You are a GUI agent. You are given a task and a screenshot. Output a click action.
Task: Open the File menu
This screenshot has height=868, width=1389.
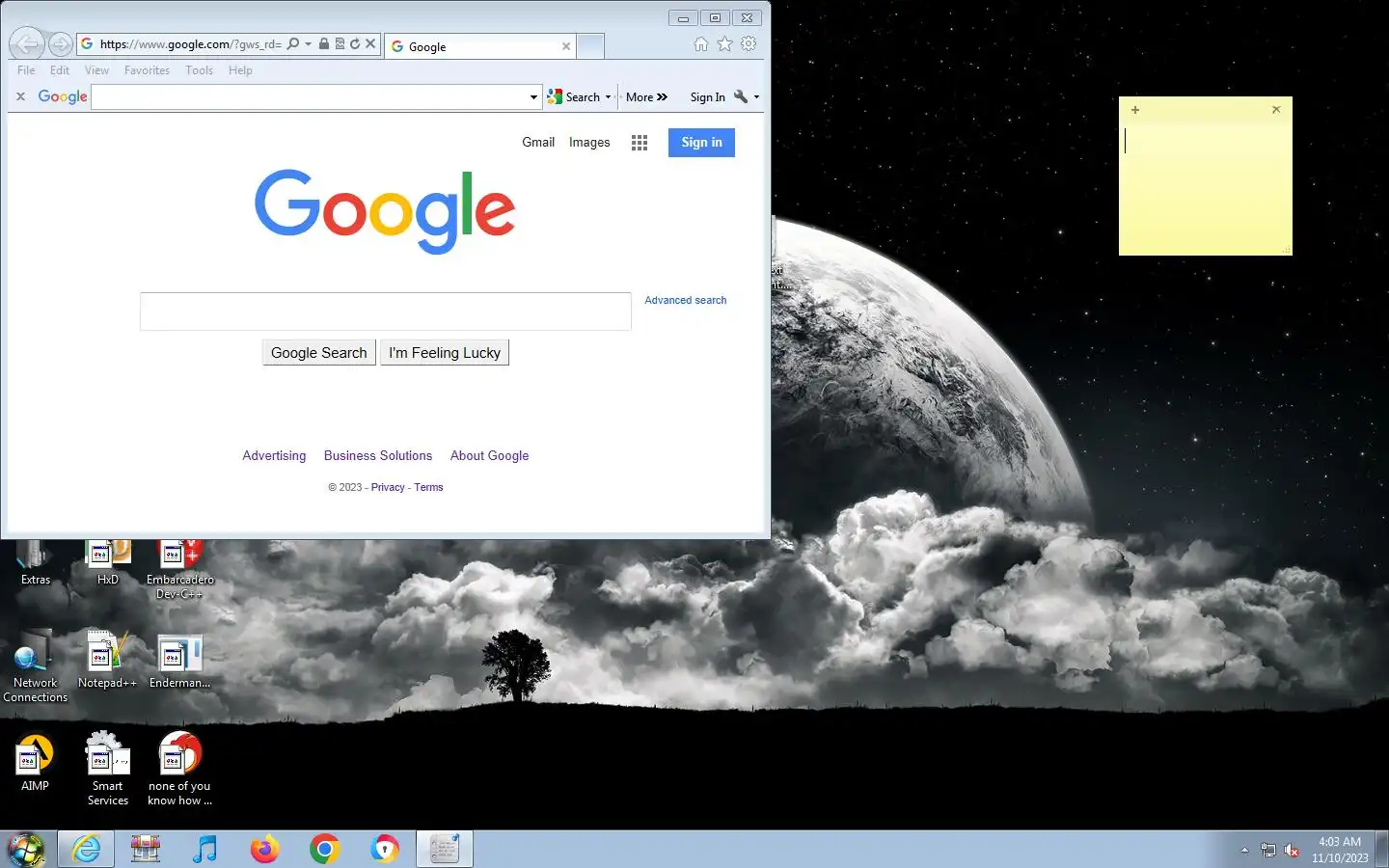26,70
